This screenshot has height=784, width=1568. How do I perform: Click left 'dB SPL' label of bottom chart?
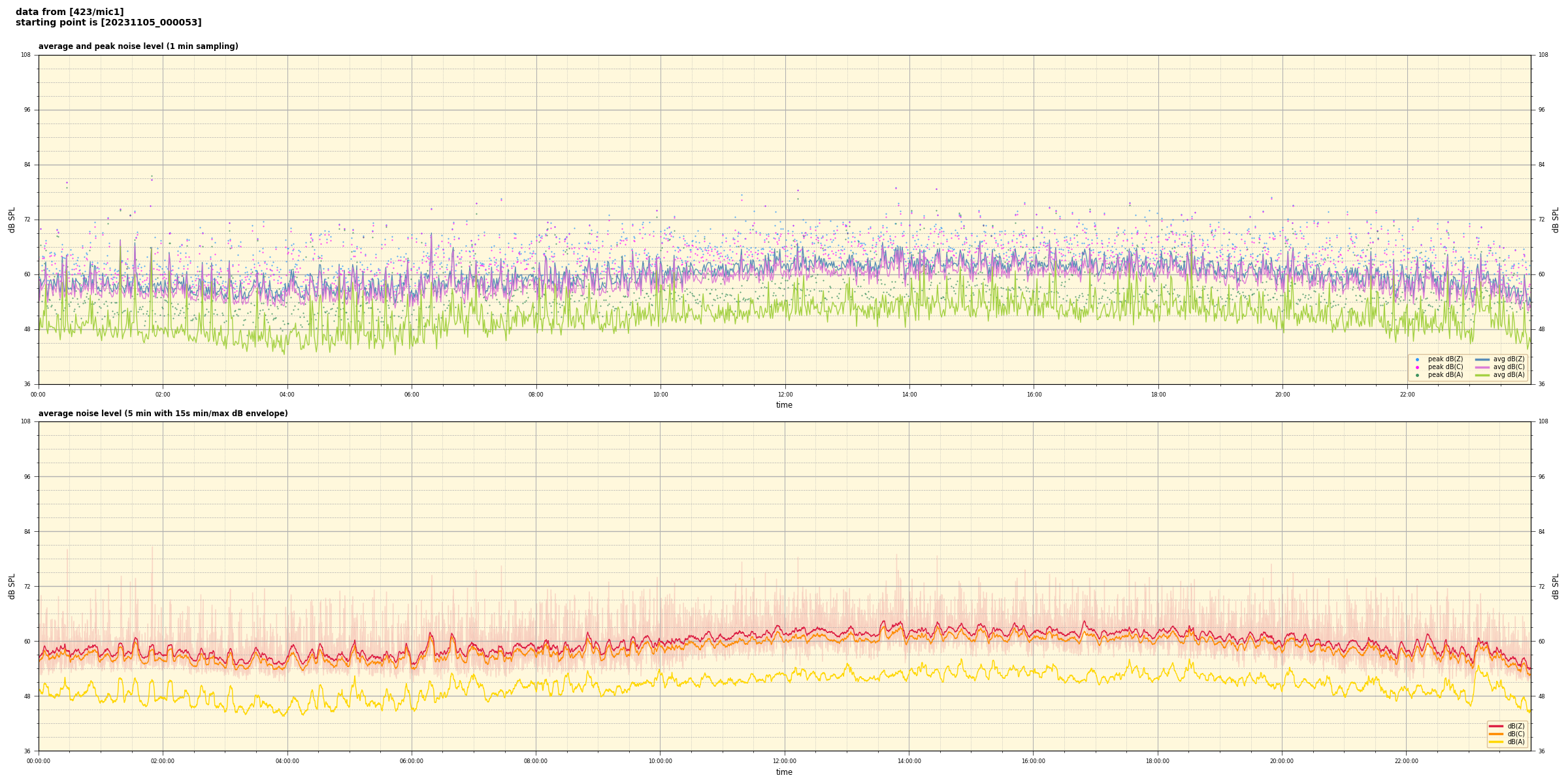pyautogui.click(x=12, y=586)
